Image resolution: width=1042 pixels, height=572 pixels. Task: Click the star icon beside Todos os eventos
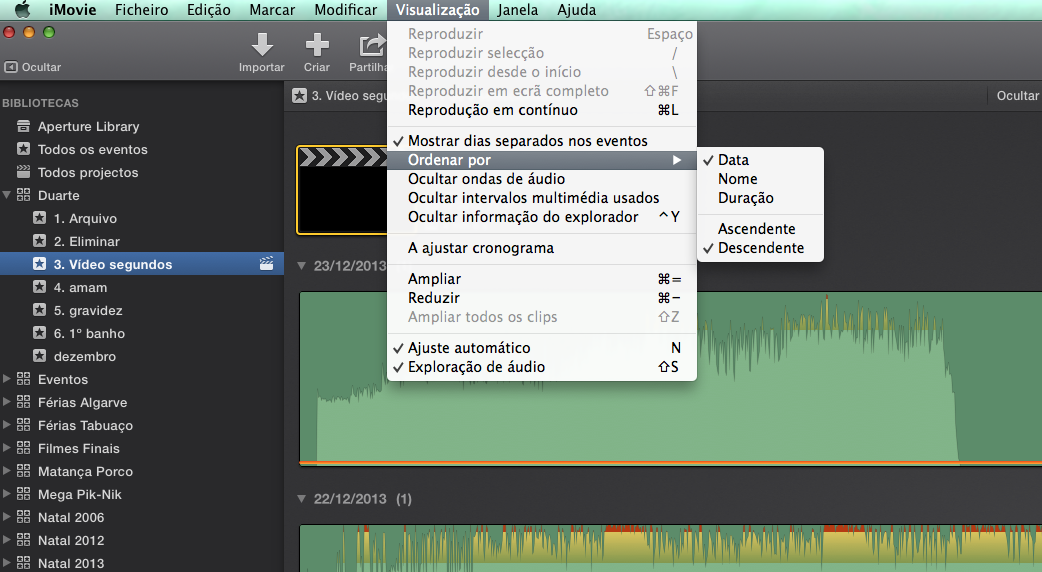pyautogui.click(x=23, y=149)
